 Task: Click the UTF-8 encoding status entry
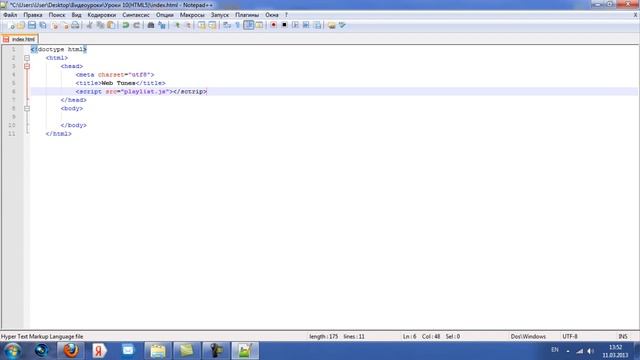[x=570, y=337]
